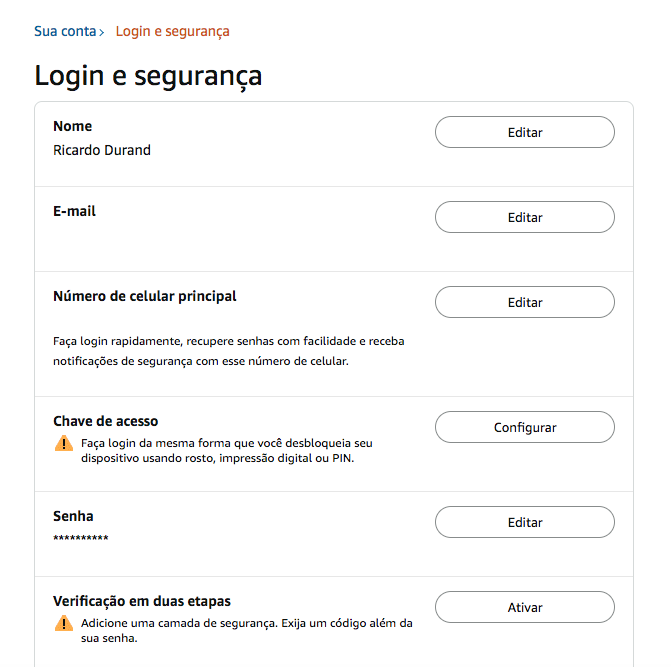Click the masked password asterisks

(80, 538)
